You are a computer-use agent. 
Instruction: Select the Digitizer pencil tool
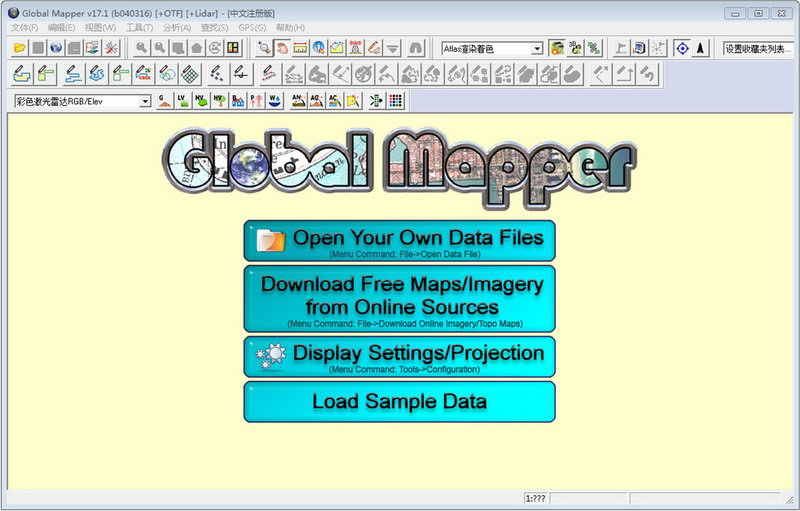374,48
